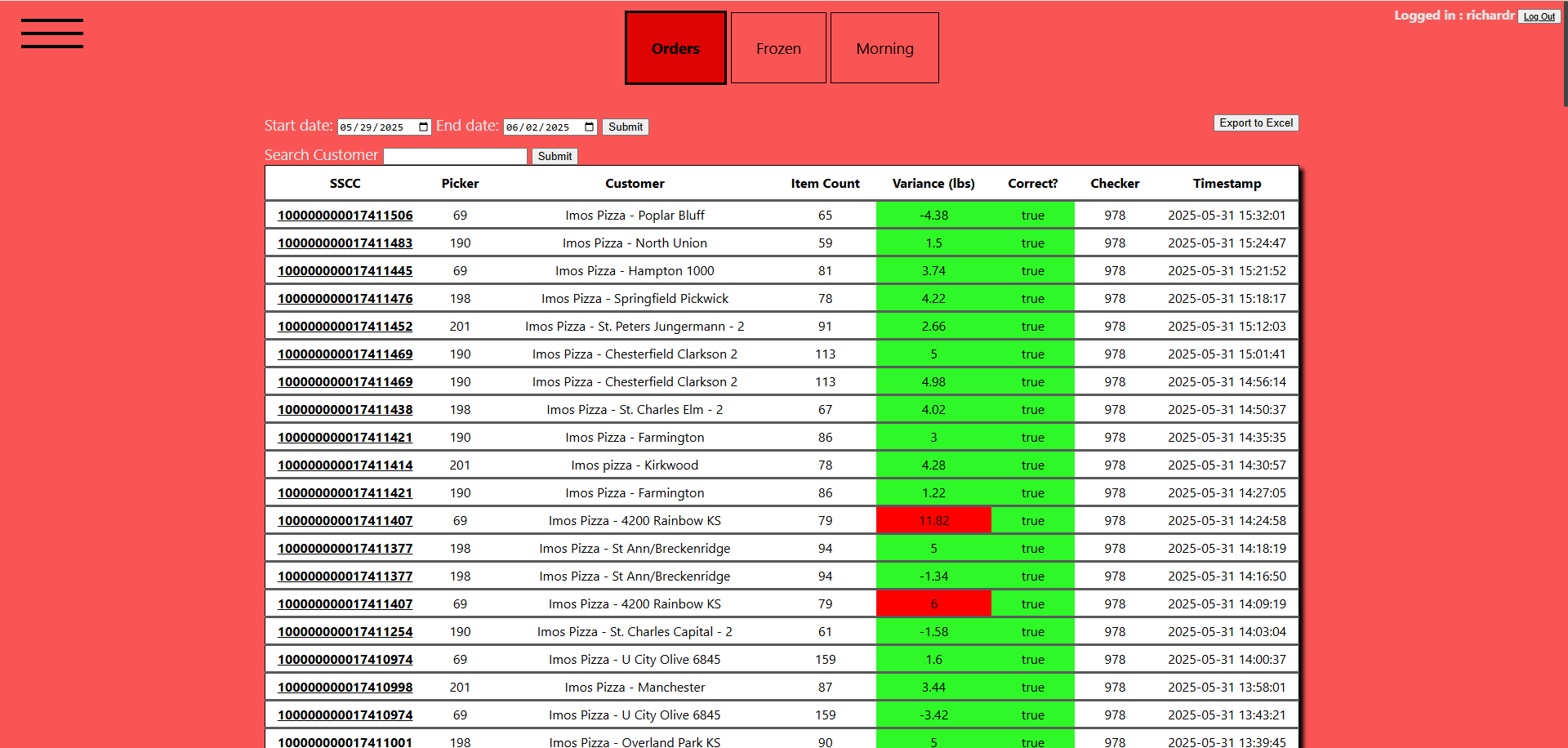
Task: Click the red variance cell showing 6
Action: (x=933, y=604)
